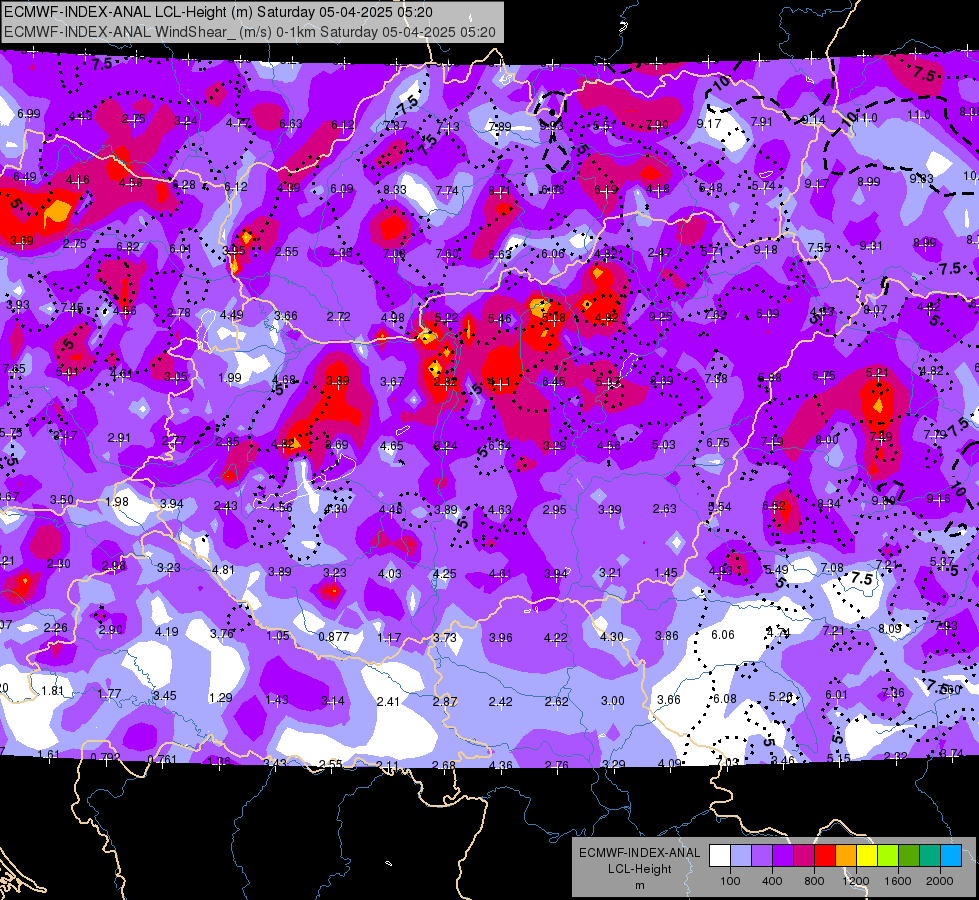Click the wind shear value 2.72
Viewport: 979px width, 900px height.
point(338,317)
